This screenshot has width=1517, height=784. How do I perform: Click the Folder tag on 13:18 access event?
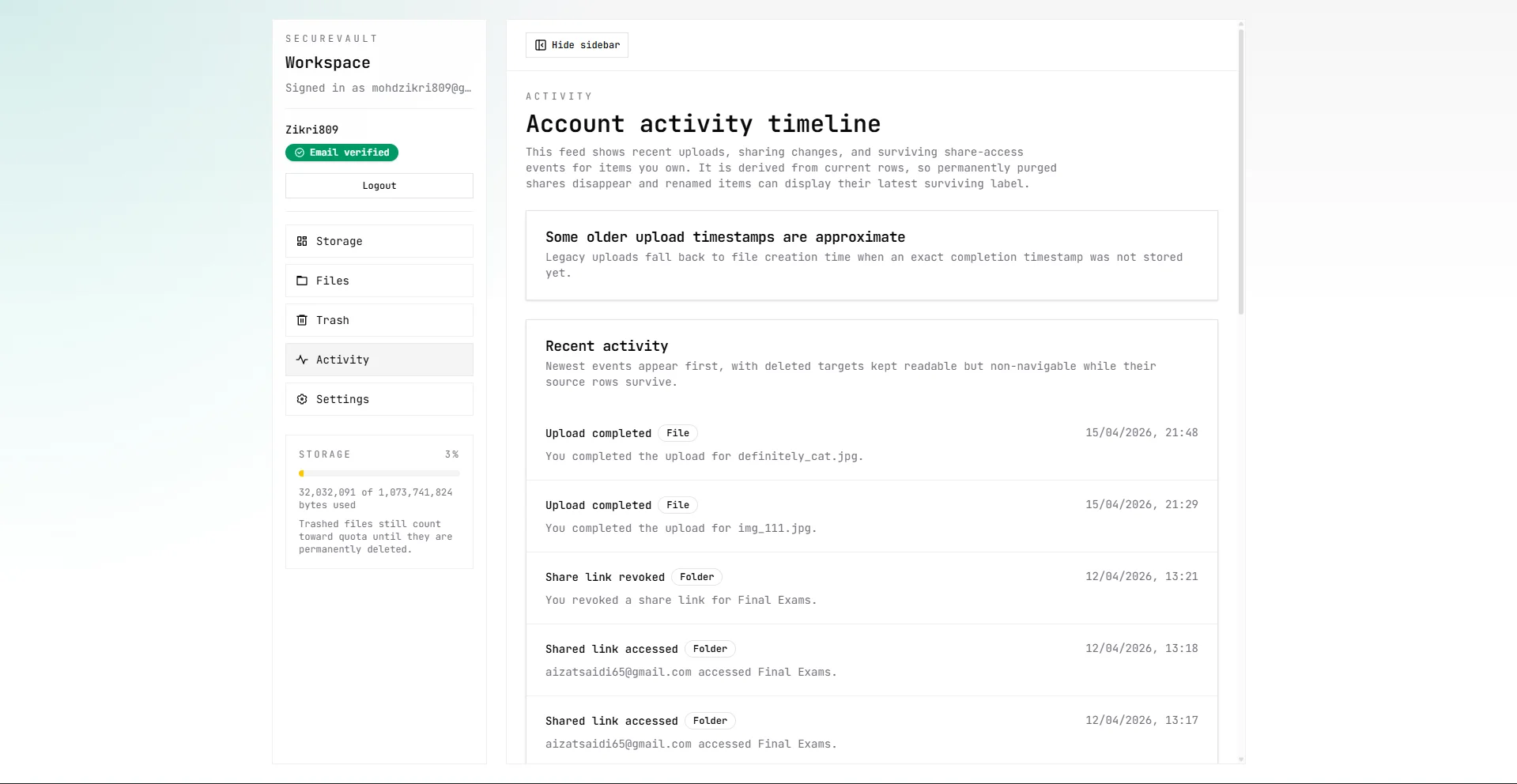pyautogui.click(x=710, y=649)
